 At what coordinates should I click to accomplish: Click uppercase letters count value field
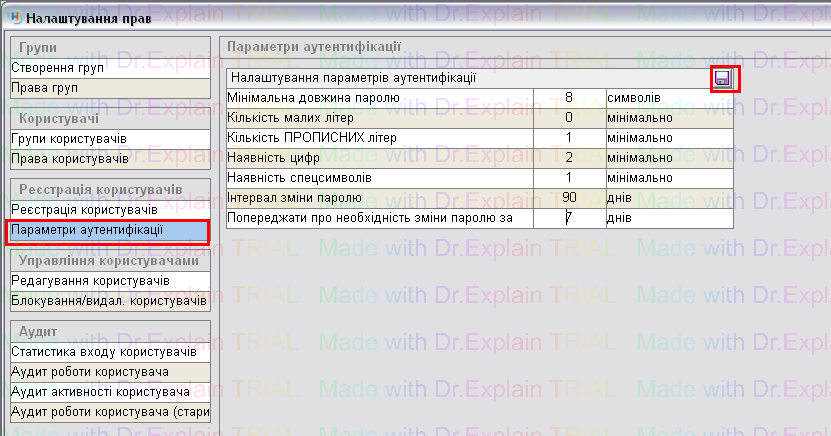[x=568, y=138]
